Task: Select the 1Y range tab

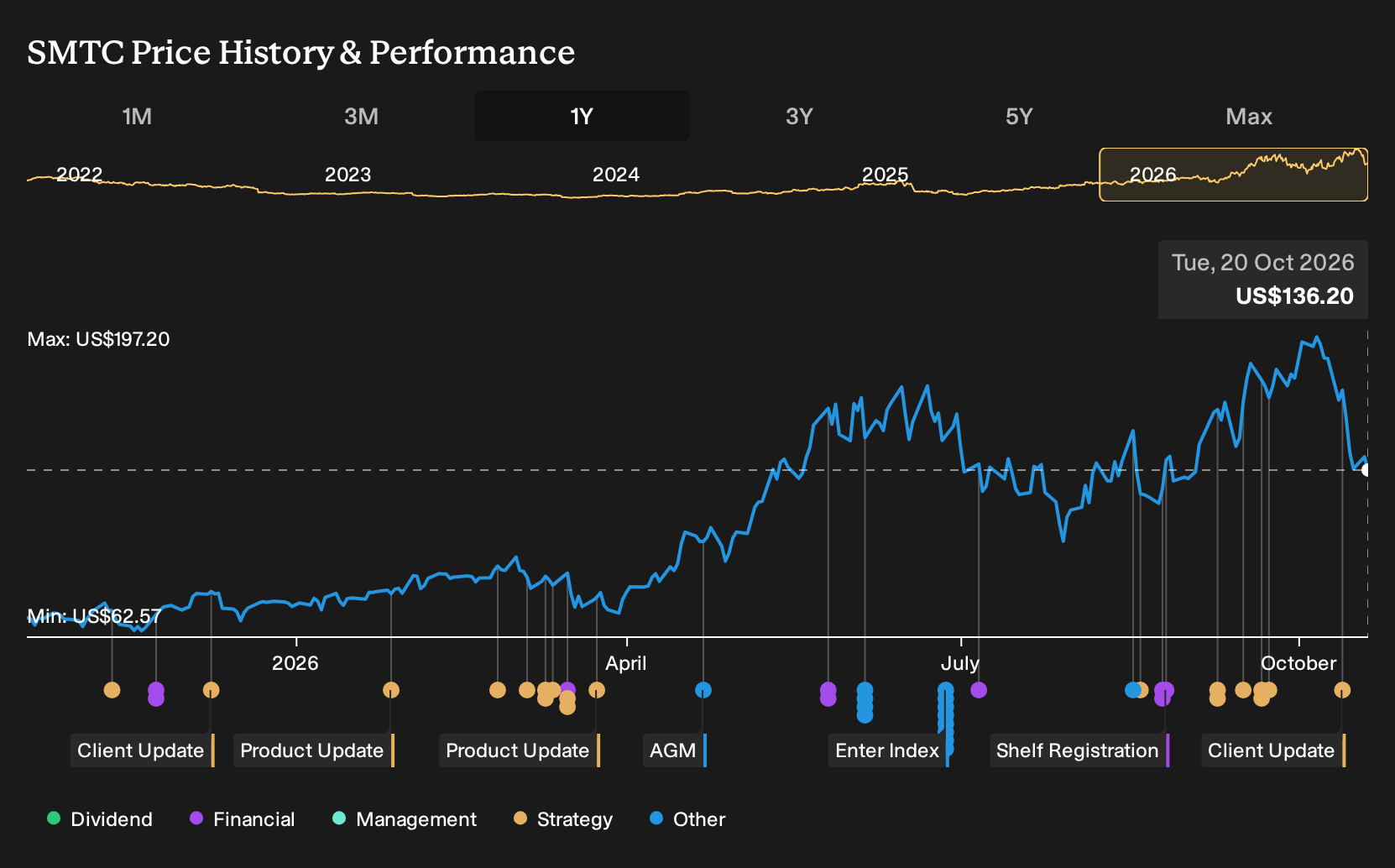Action: 583,116
